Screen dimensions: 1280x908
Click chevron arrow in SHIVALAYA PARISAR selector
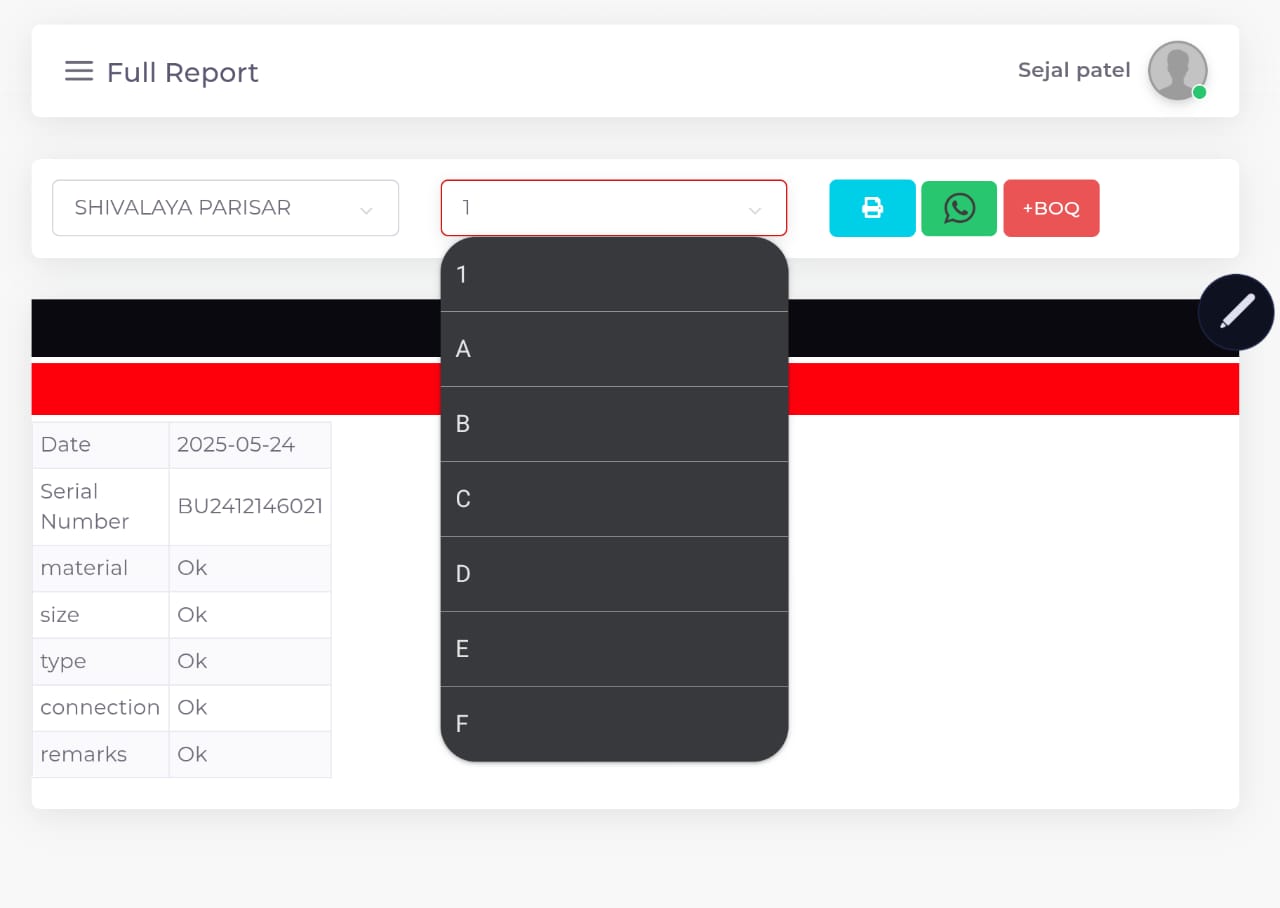tap(366, 210)
